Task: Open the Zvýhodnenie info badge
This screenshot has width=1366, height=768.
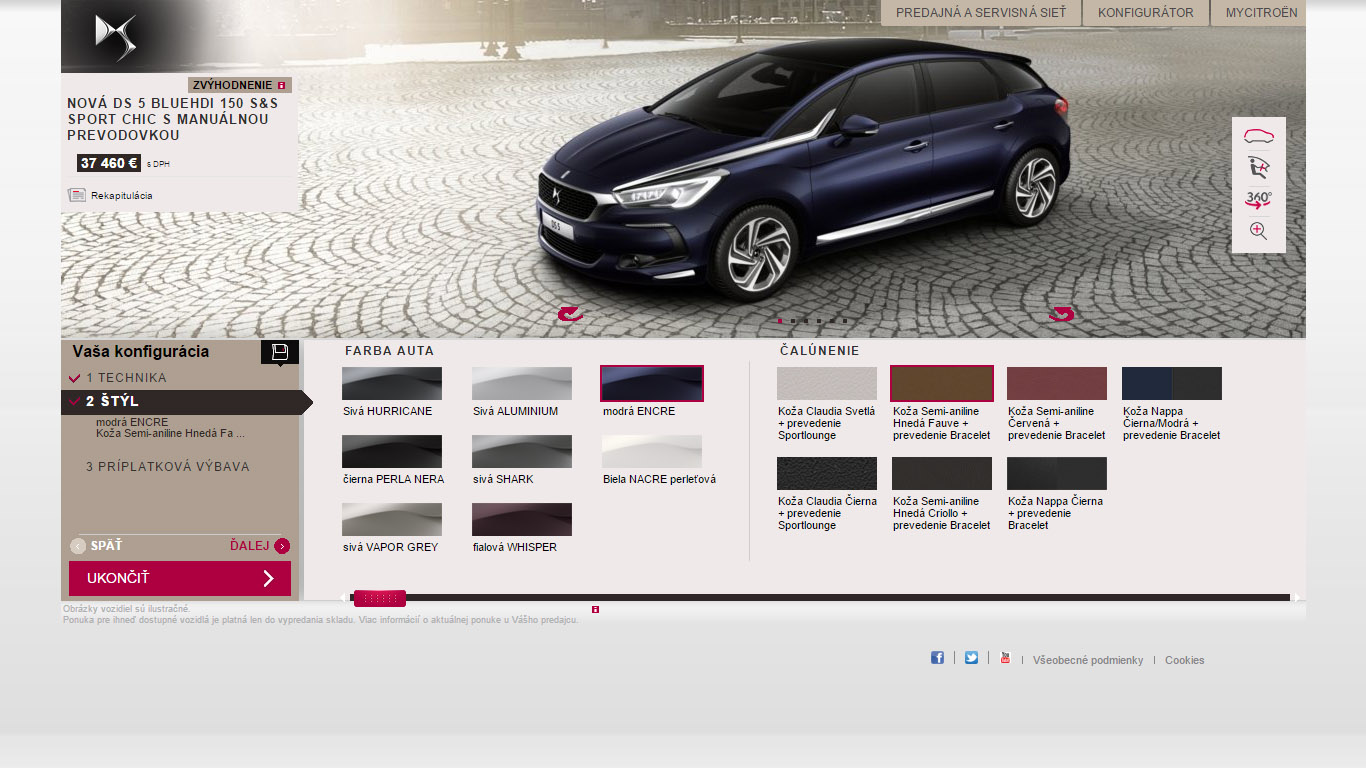Action: [x=240, y=85]
